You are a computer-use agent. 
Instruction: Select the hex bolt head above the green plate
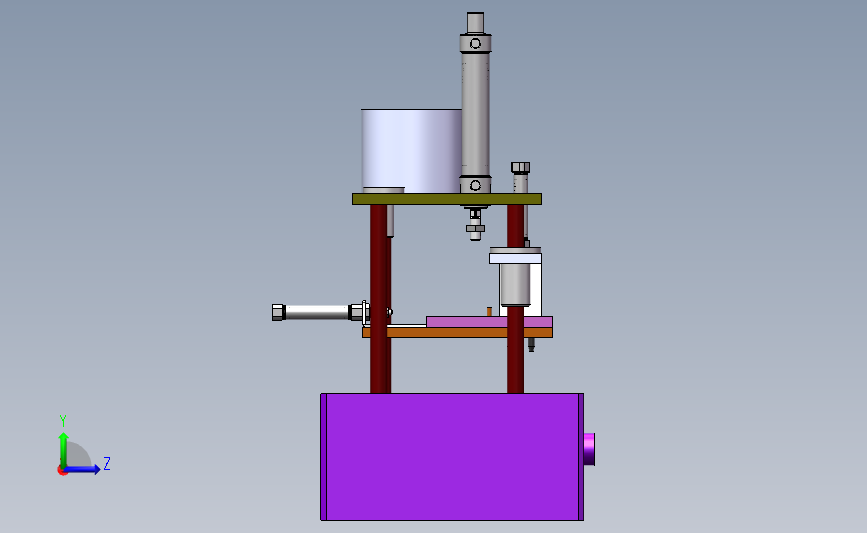521,168
